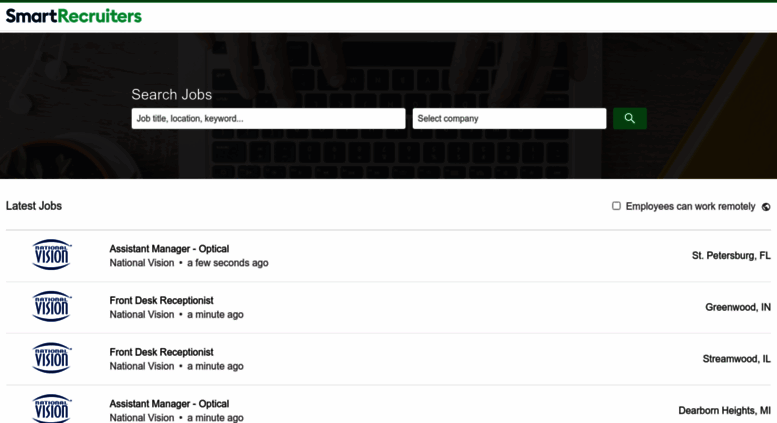Open Assistant Manager - Optical in St. Petersburg
Screen dimensions: 777x423
click(x=169, y=249)
